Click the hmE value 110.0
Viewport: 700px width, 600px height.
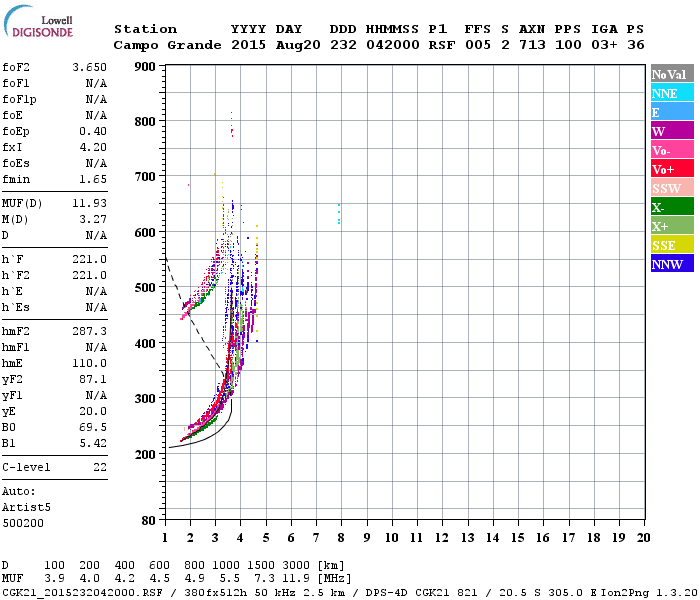(89, 363)
